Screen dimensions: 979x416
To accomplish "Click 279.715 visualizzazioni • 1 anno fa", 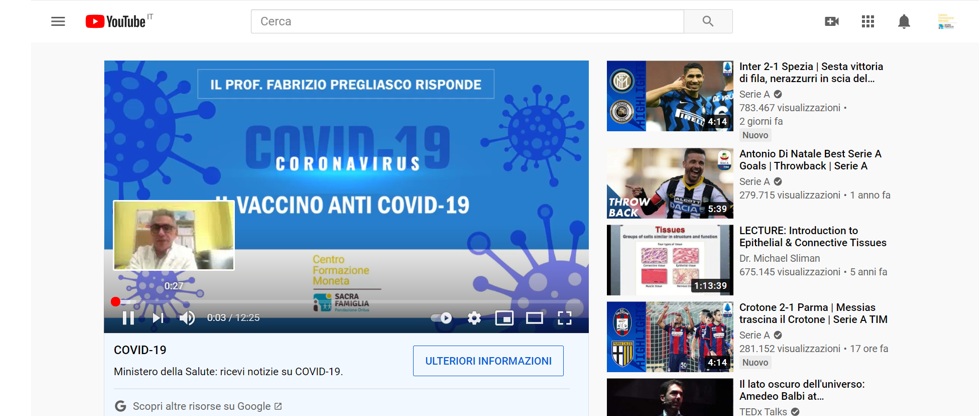I will [x=815, y=195].
